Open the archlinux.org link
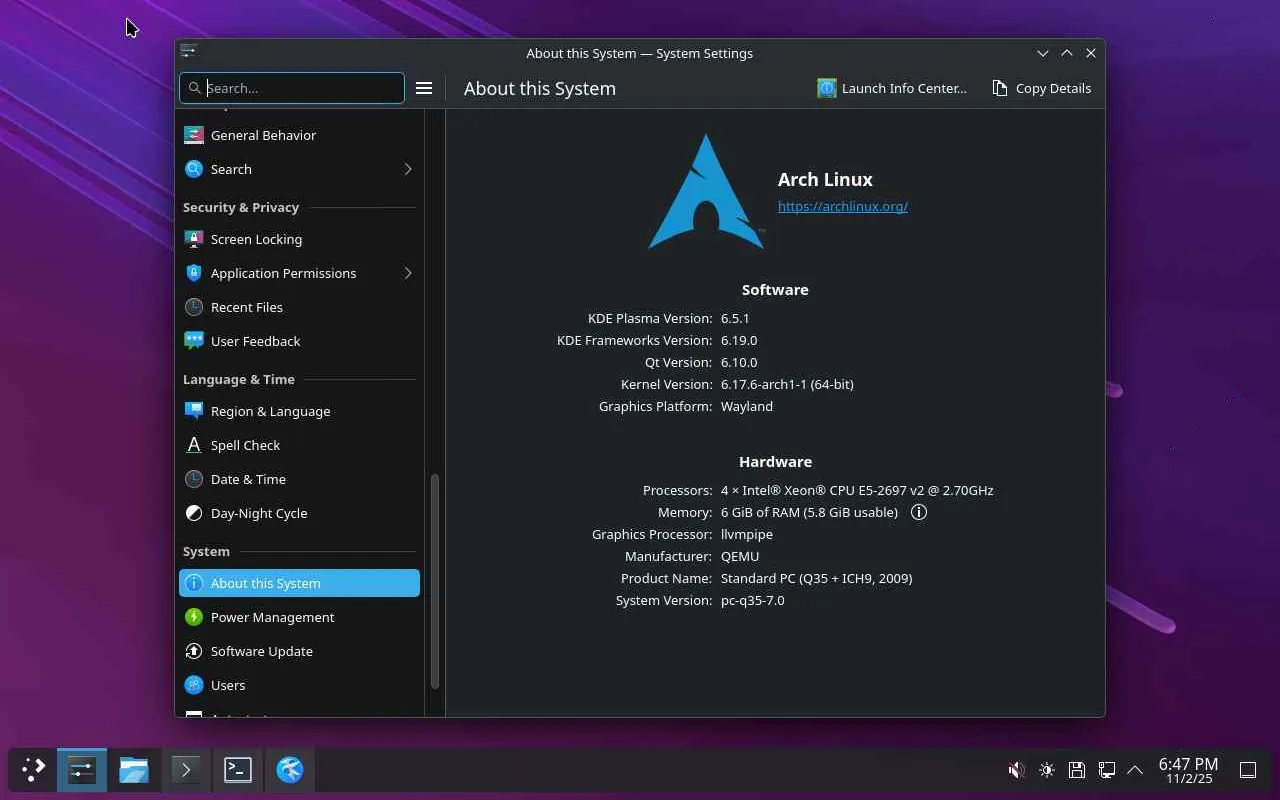This screenshot has width=1280, height=800. tap(843, 206)
